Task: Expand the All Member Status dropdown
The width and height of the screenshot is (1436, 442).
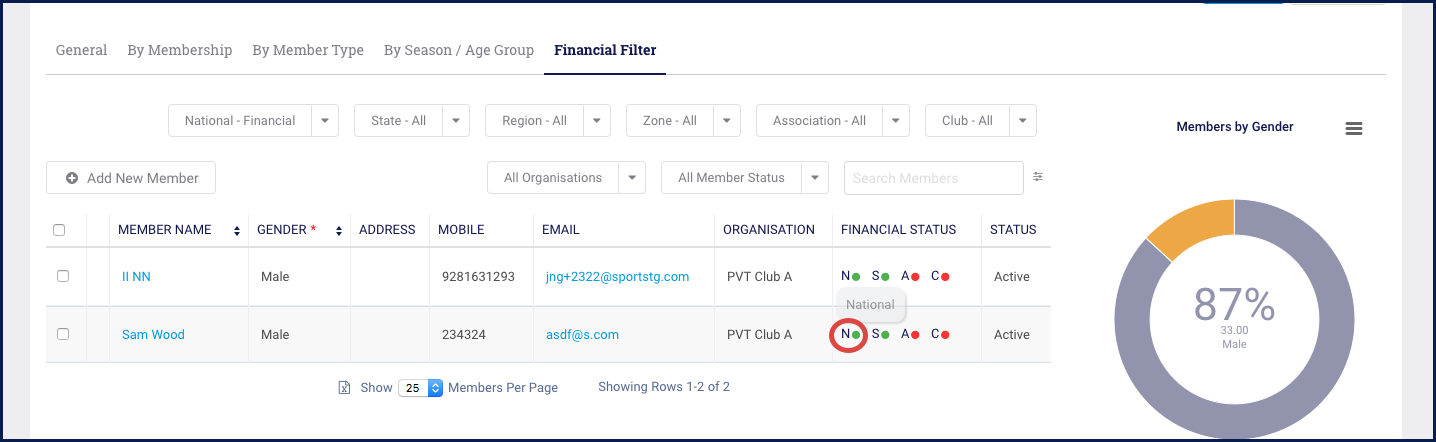Action: pos(817,178)
